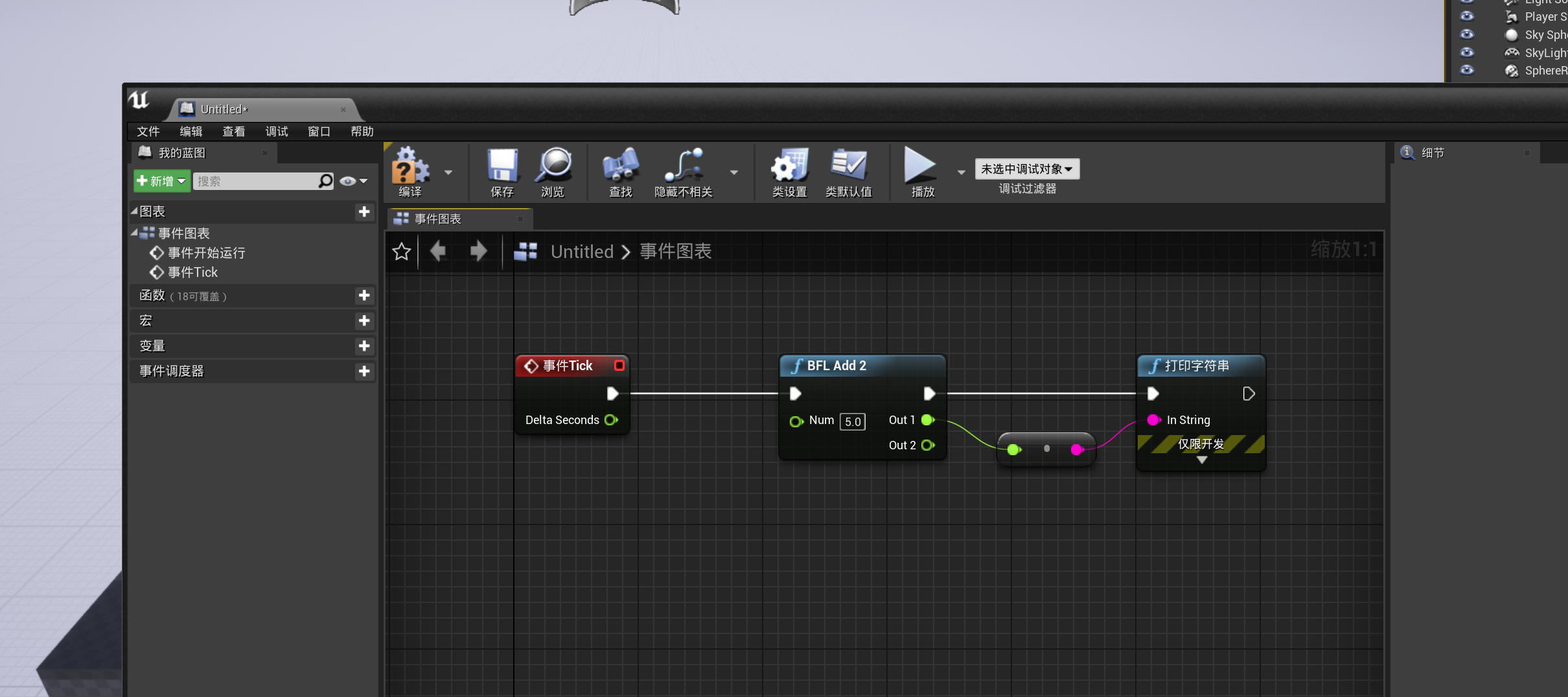Viewport: 1568px width, 697px height.
Task: Click the Out 2 pin on BFL Add 2
Action: pos(928,445)
